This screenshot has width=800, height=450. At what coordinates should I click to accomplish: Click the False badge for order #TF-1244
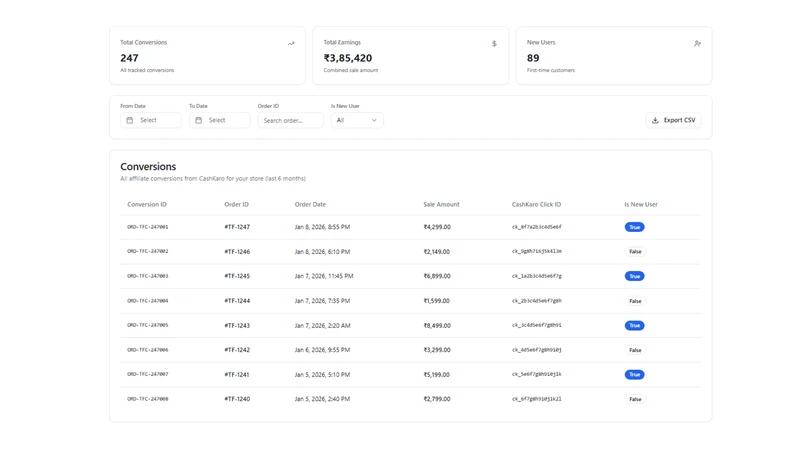coord(635,301)
